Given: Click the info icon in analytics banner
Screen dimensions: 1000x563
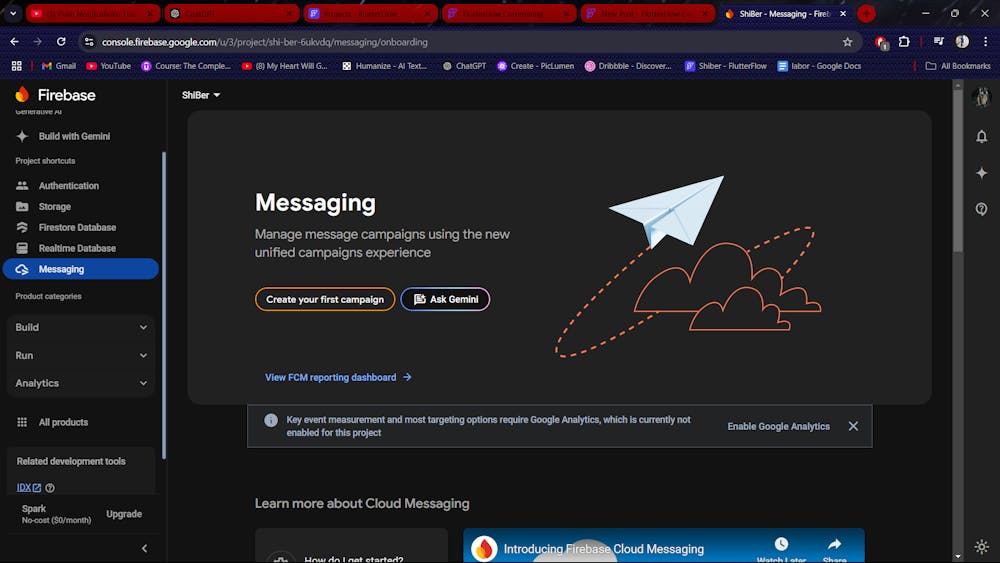Looking at the screenshot, I should [271, 420].
